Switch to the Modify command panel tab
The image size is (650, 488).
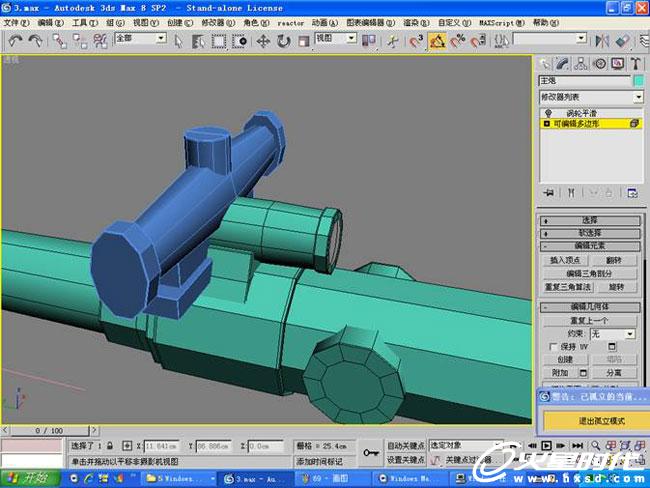click(563, 64)
